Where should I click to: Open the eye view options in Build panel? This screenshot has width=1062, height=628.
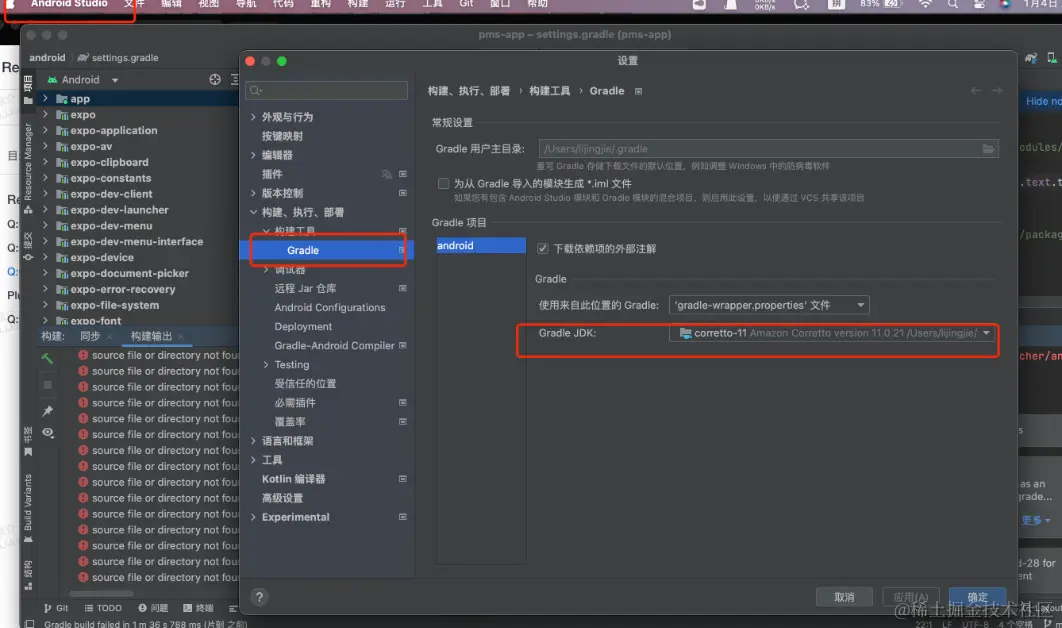48,432
